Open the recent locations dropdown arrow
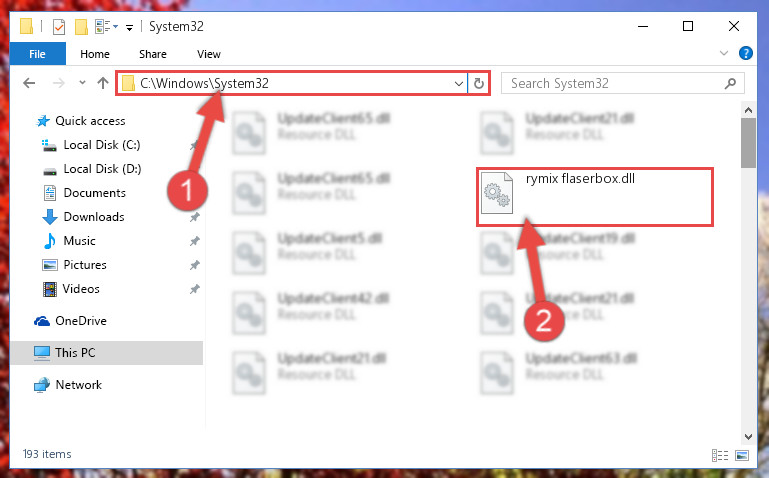 pos(82,83)
